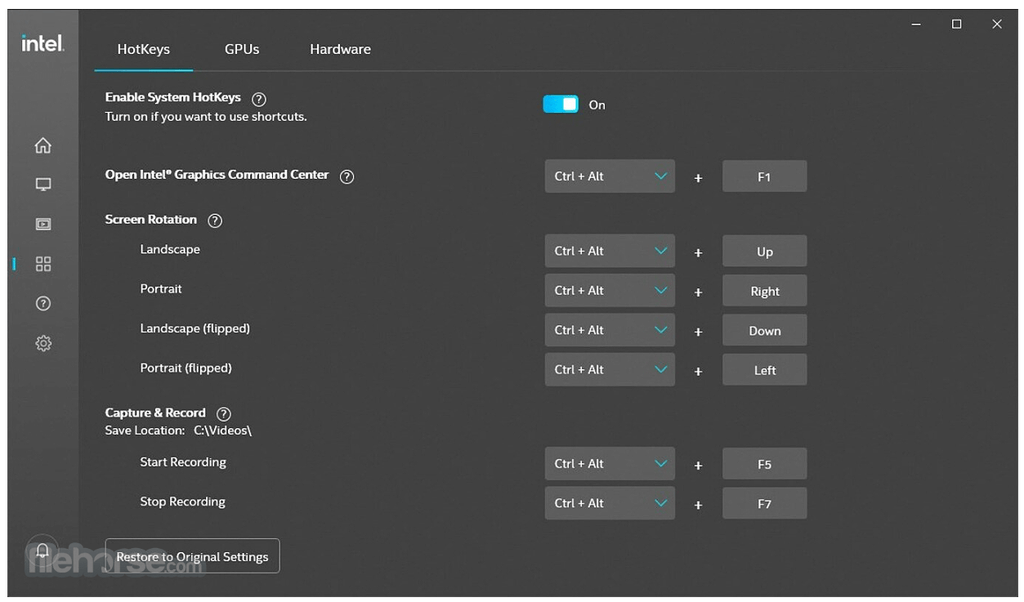Screen dimensions: 1024x602
Task: Expand the Portrait (flipped) modifier dropdown
Action: click(609, 370)
